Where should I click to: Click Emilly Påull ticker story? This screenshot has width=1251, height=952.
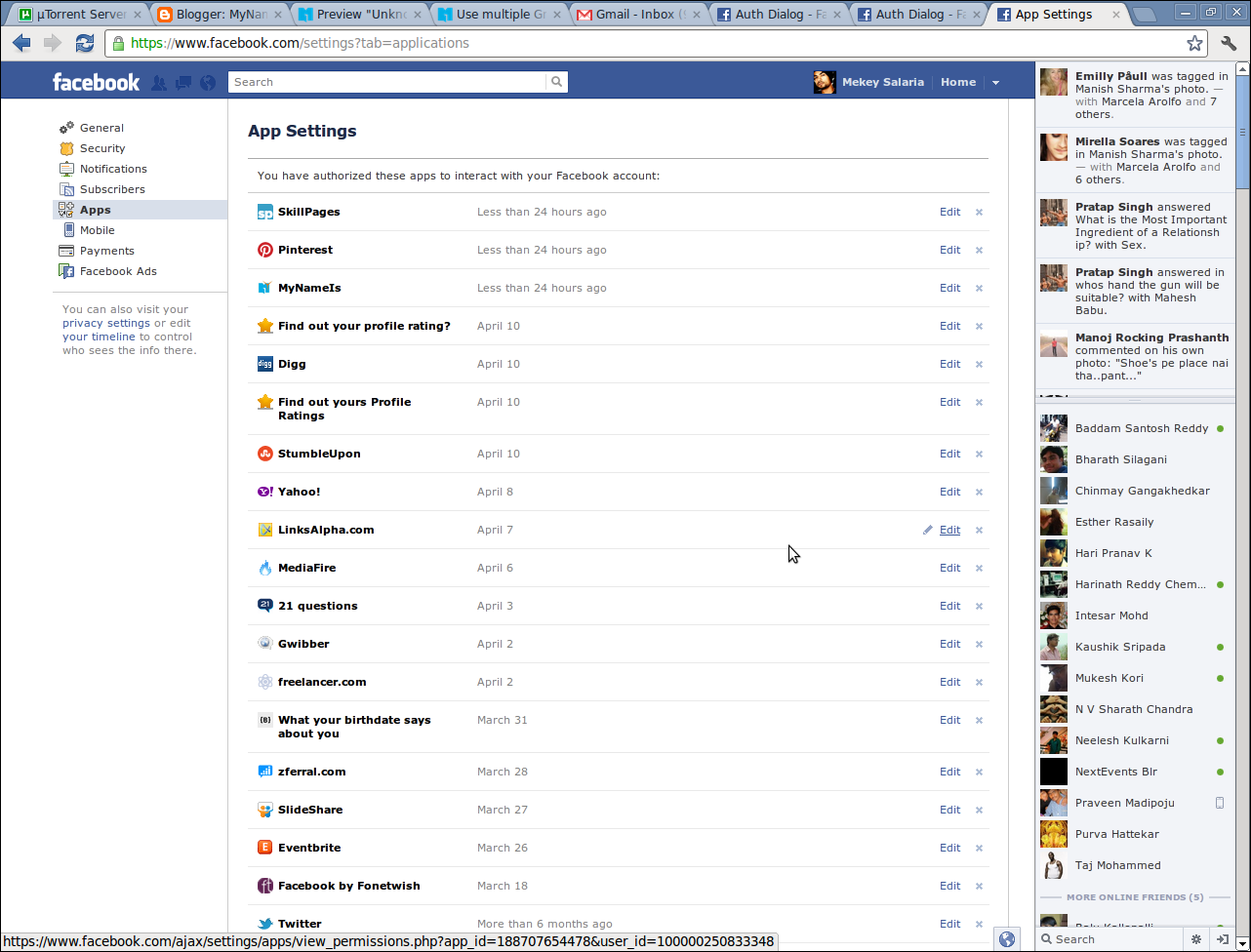click(1135, 95)
